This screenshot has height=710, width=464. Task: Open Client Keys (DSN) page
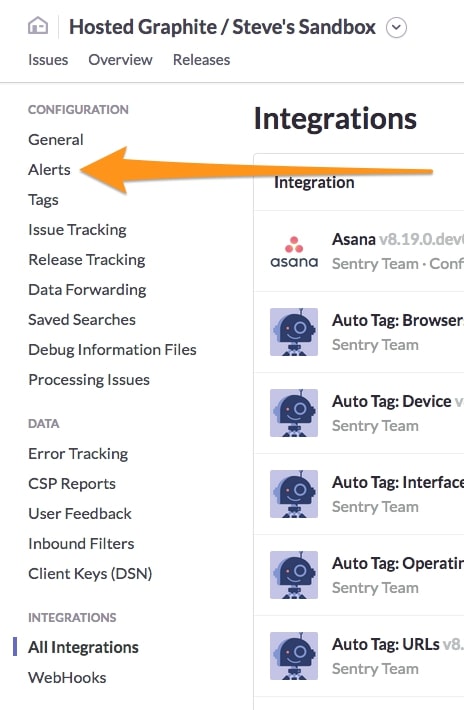(x=90, y=574)
